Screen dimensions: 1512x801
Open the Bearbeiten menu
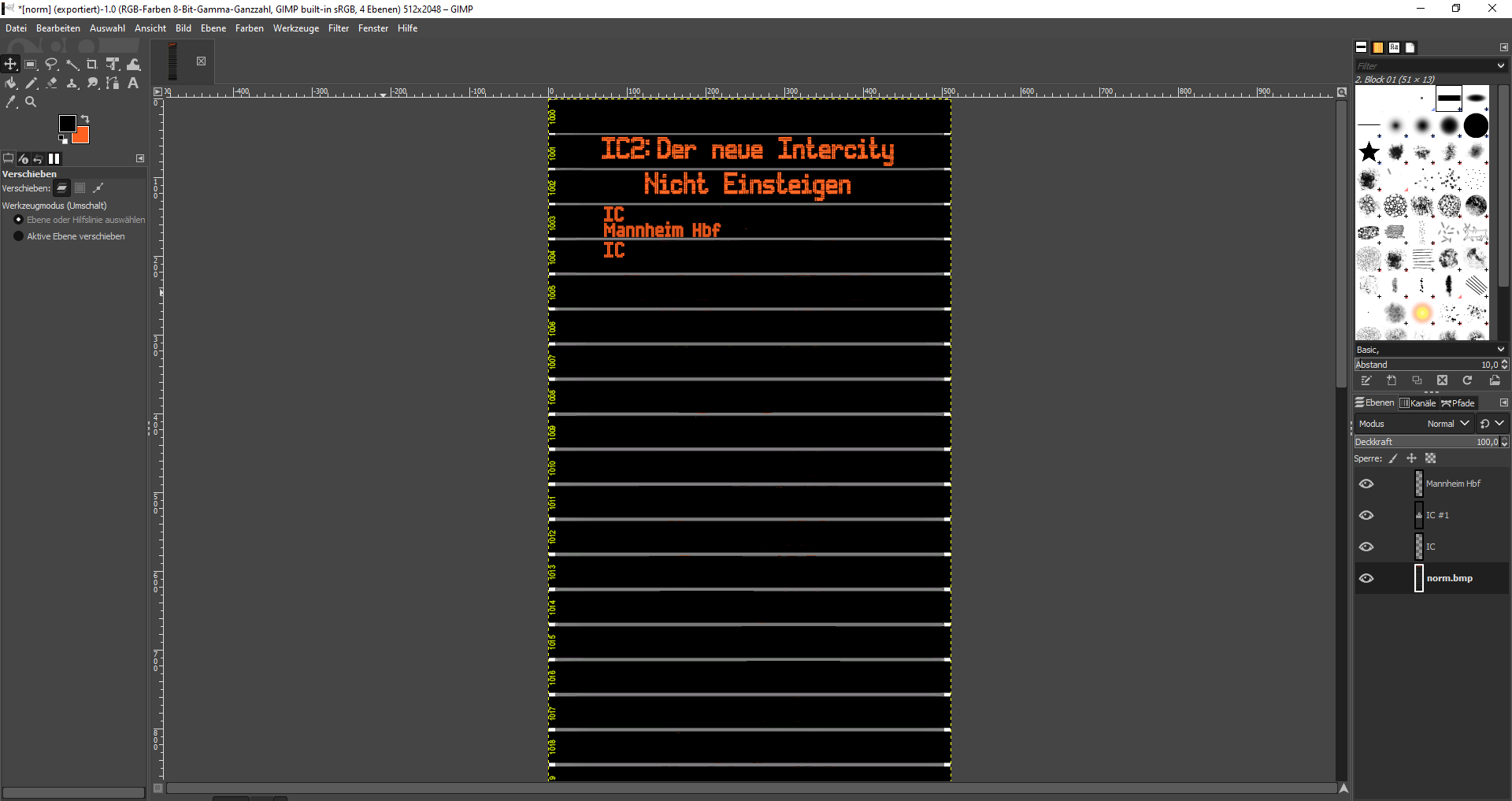tap(58, 28)
